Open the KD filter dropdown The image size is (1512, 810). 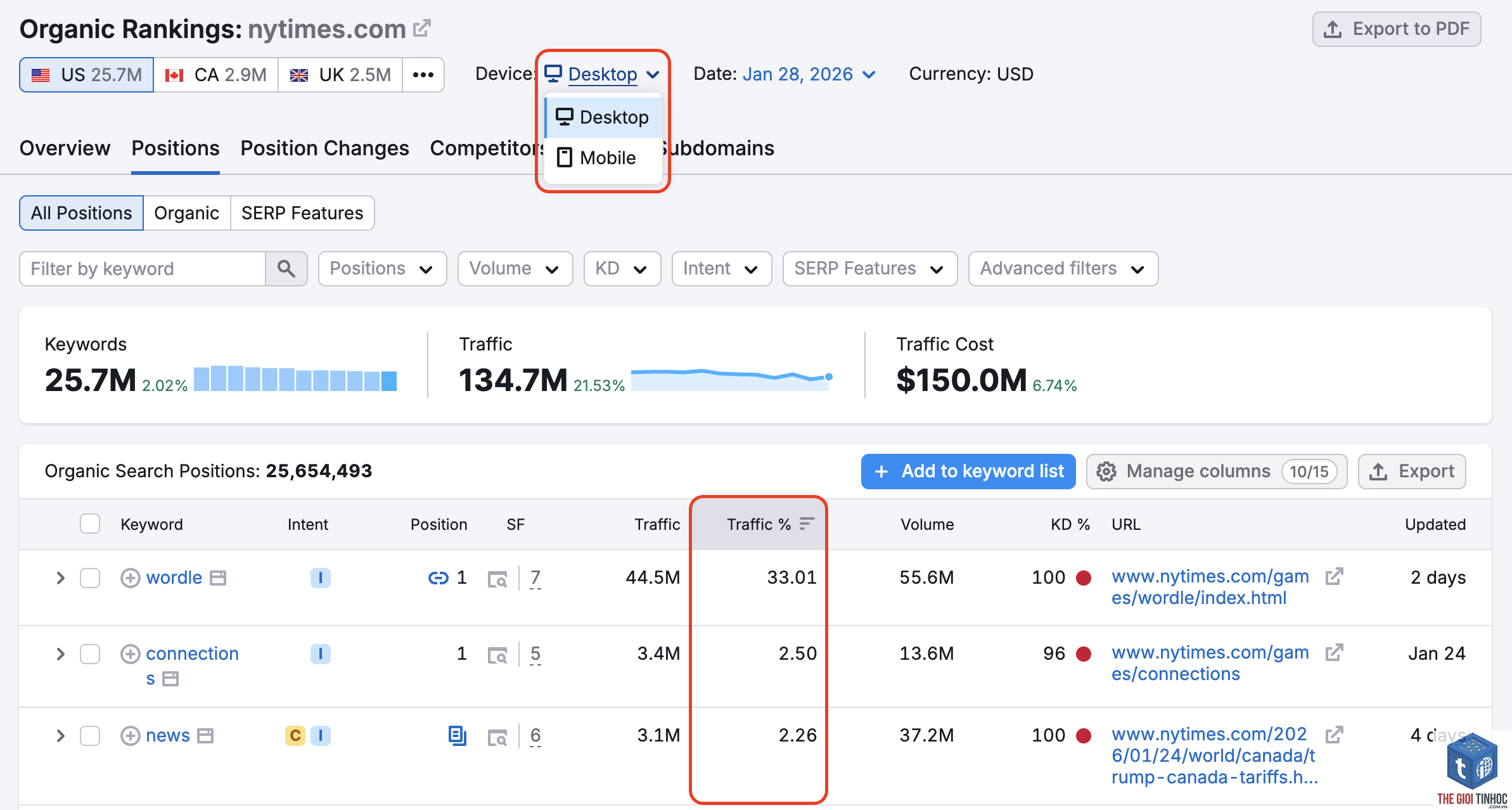tap(622, 269)
